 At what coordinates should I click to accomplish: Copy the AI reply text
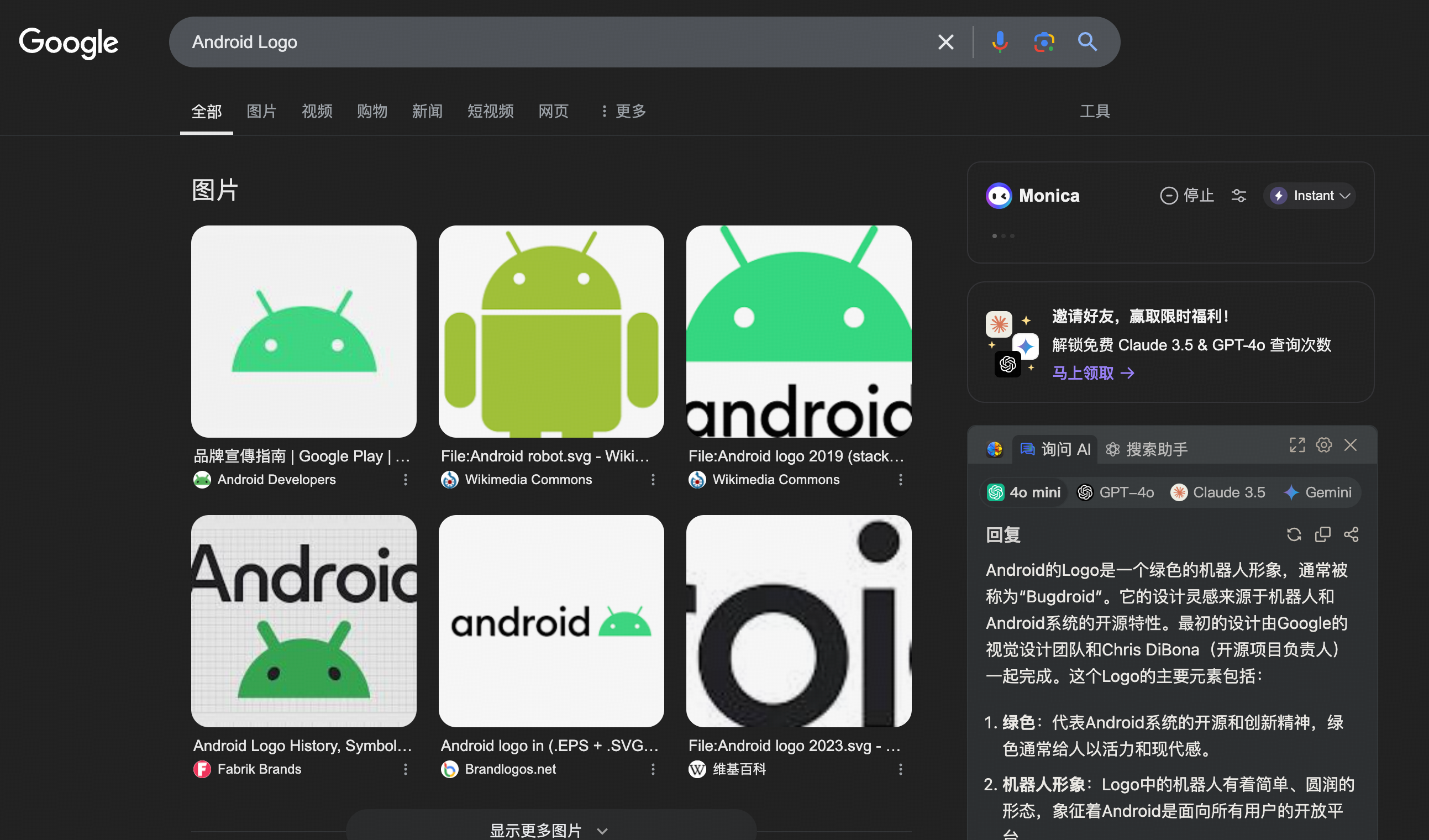click(1322, 534)
